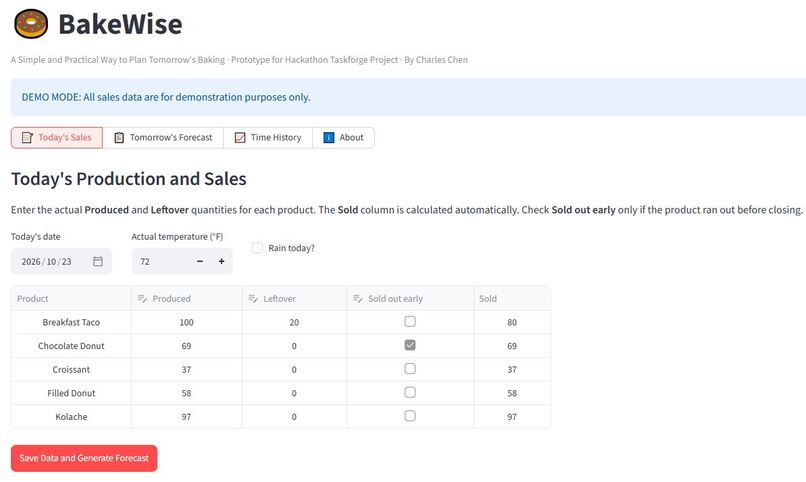Toggle the Rain today checkbox
The image size is (806, 482).
coord(258,248)
